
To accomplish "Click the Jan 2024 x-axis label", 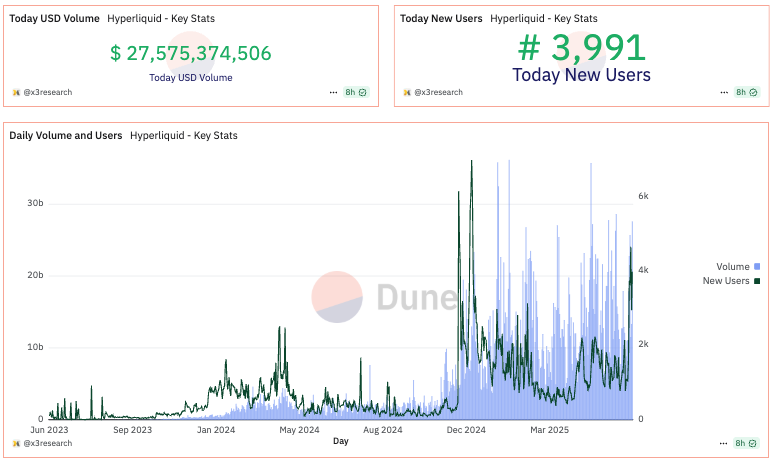I will (216, 430).
